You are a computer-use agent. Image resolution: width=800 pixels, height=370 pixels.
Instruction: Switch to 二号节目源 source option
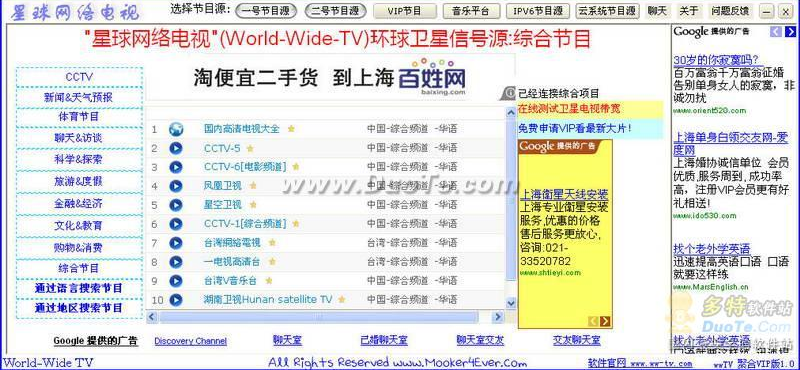pyautogui.click(x=335, y=10)
